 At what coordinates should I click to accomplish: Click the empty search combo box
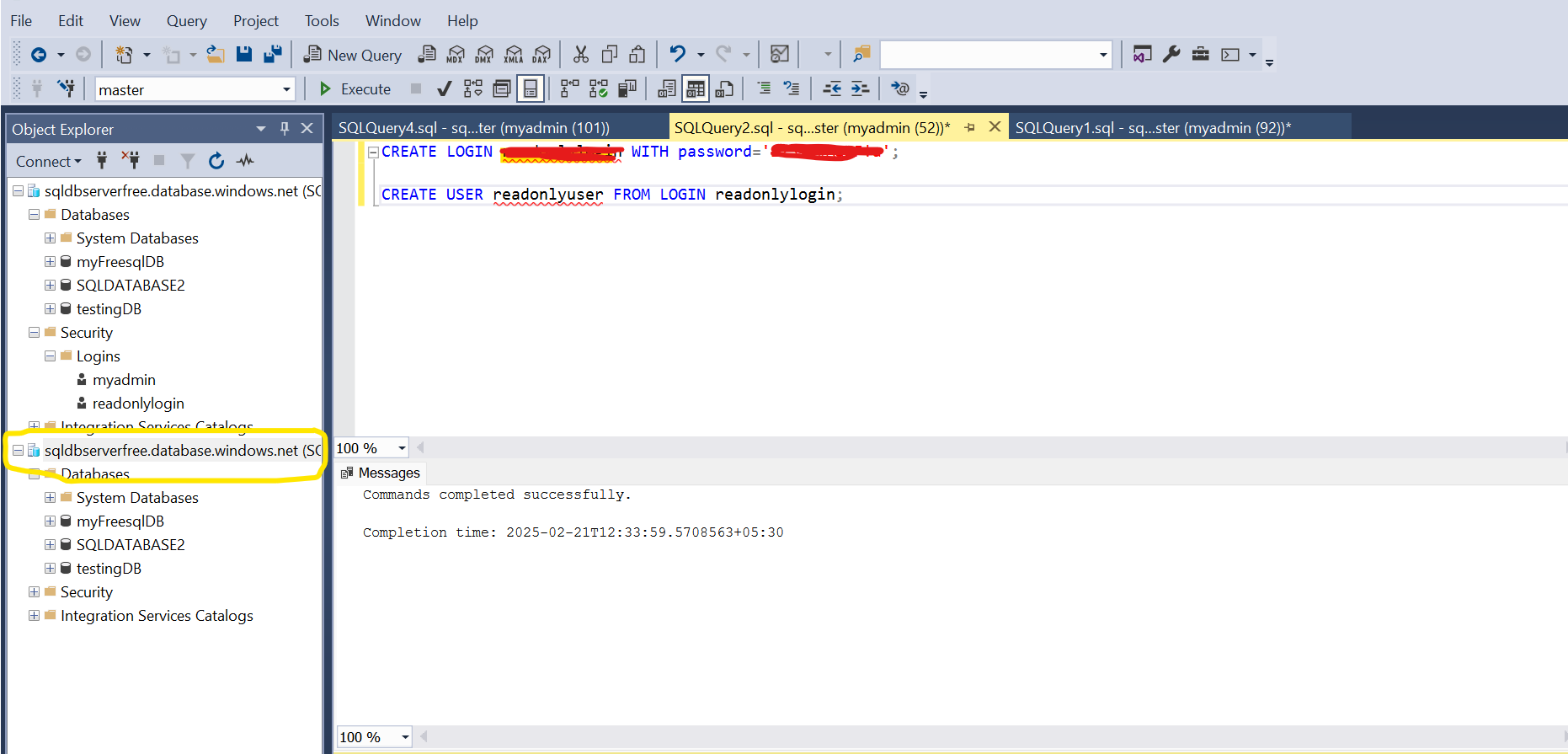point(995,55)
